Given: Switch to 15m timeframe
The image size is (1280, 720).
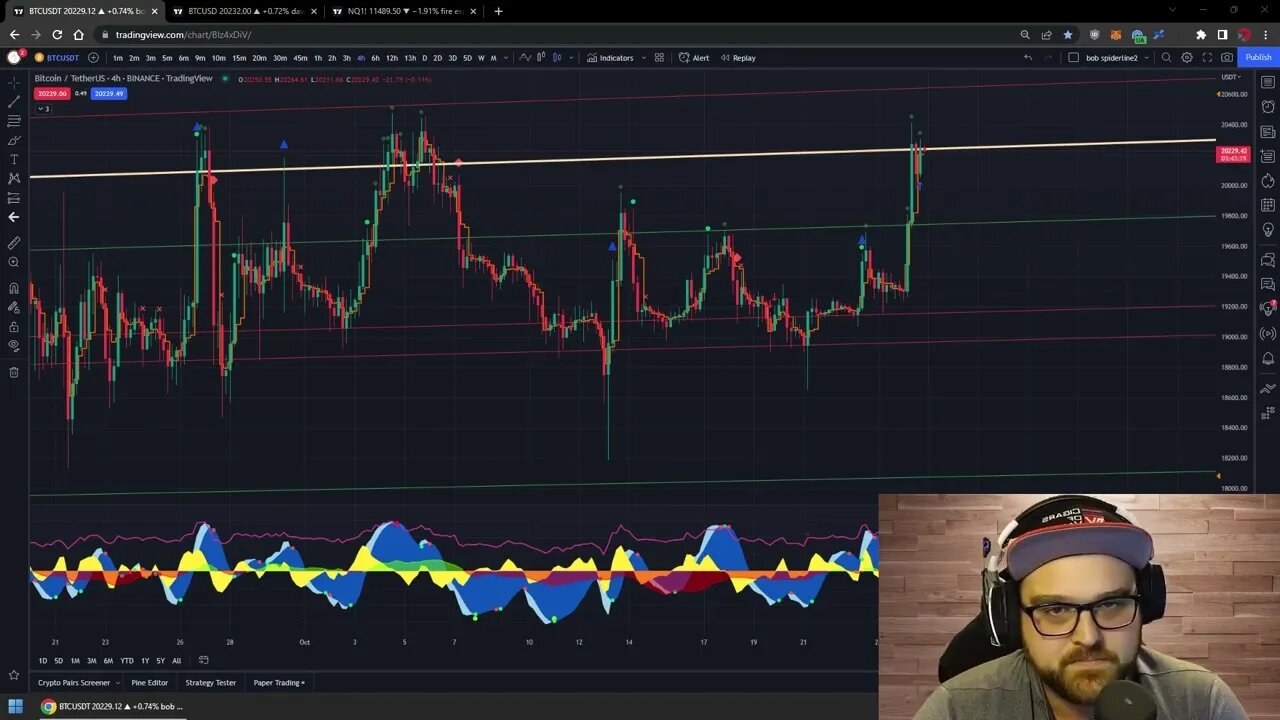Looking at the screenshot, I should pos(239,58).
